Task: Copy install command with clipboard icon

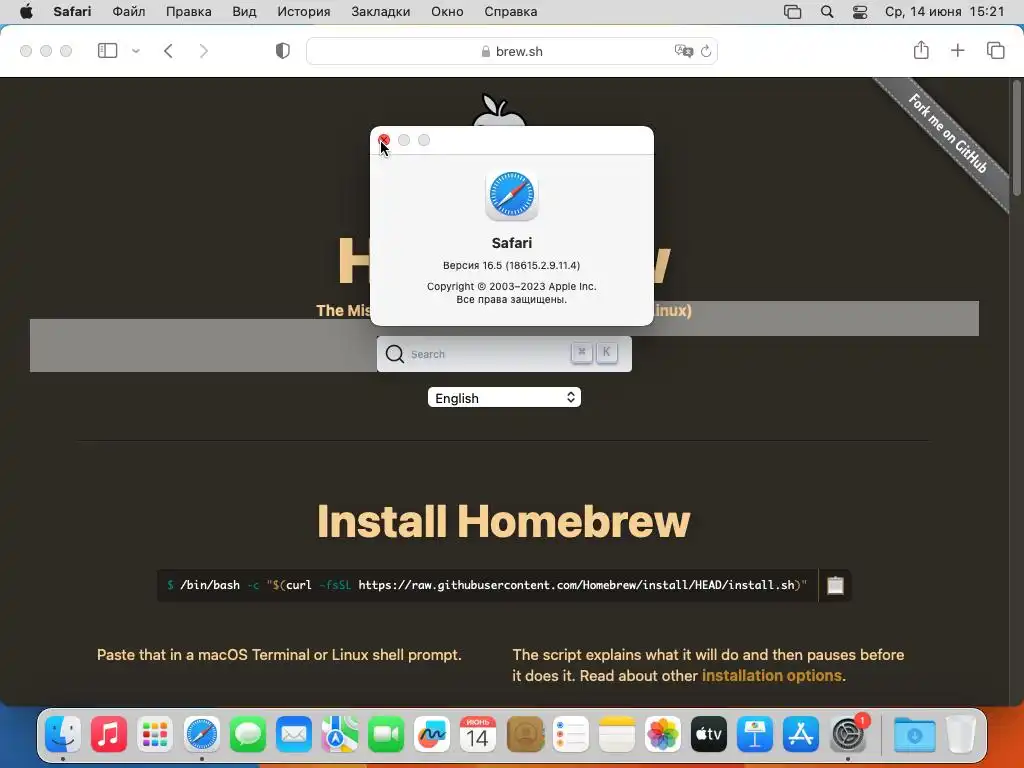Action: (x=835, y=585)
